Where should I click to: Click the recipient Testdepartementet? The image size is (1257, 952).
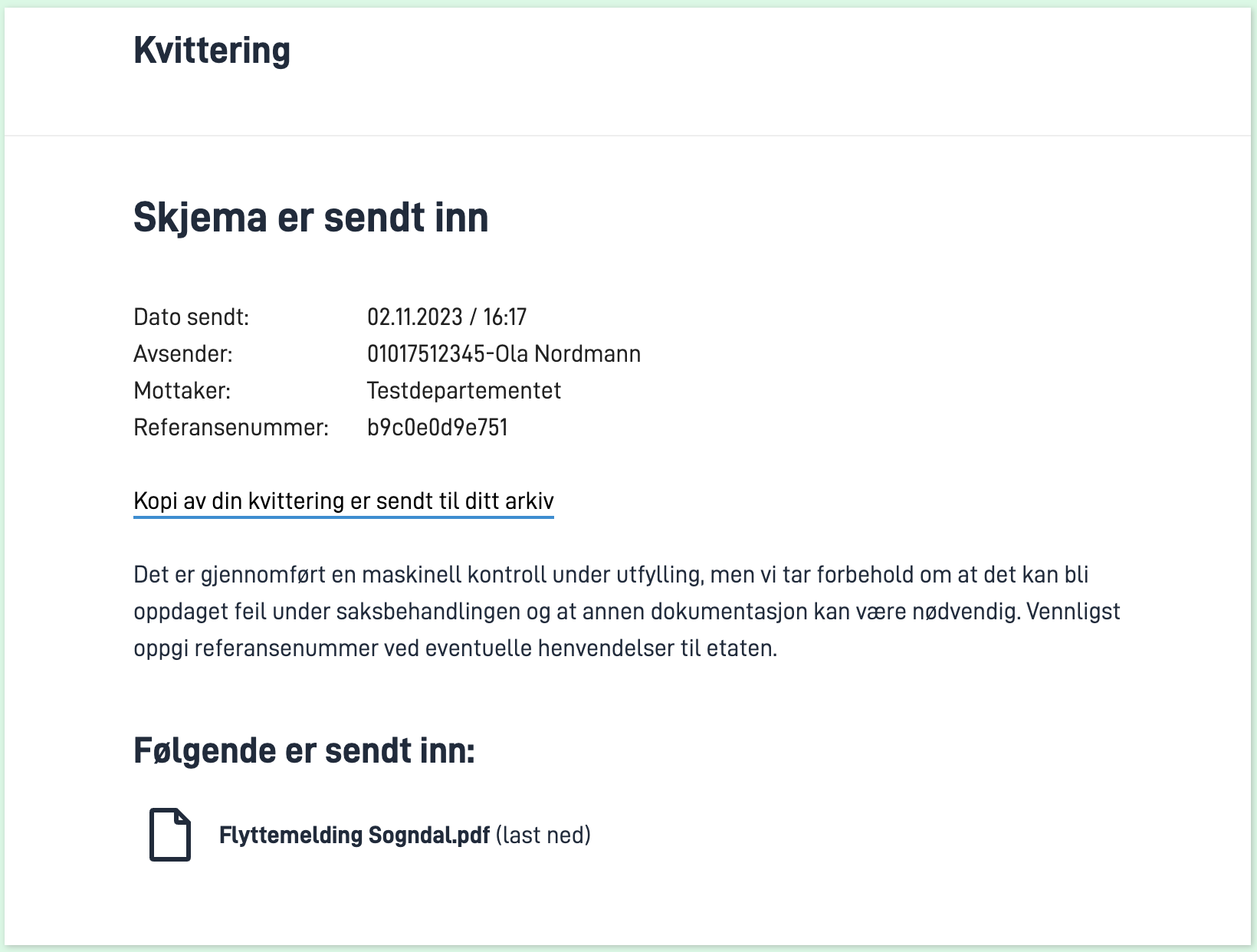464,391
